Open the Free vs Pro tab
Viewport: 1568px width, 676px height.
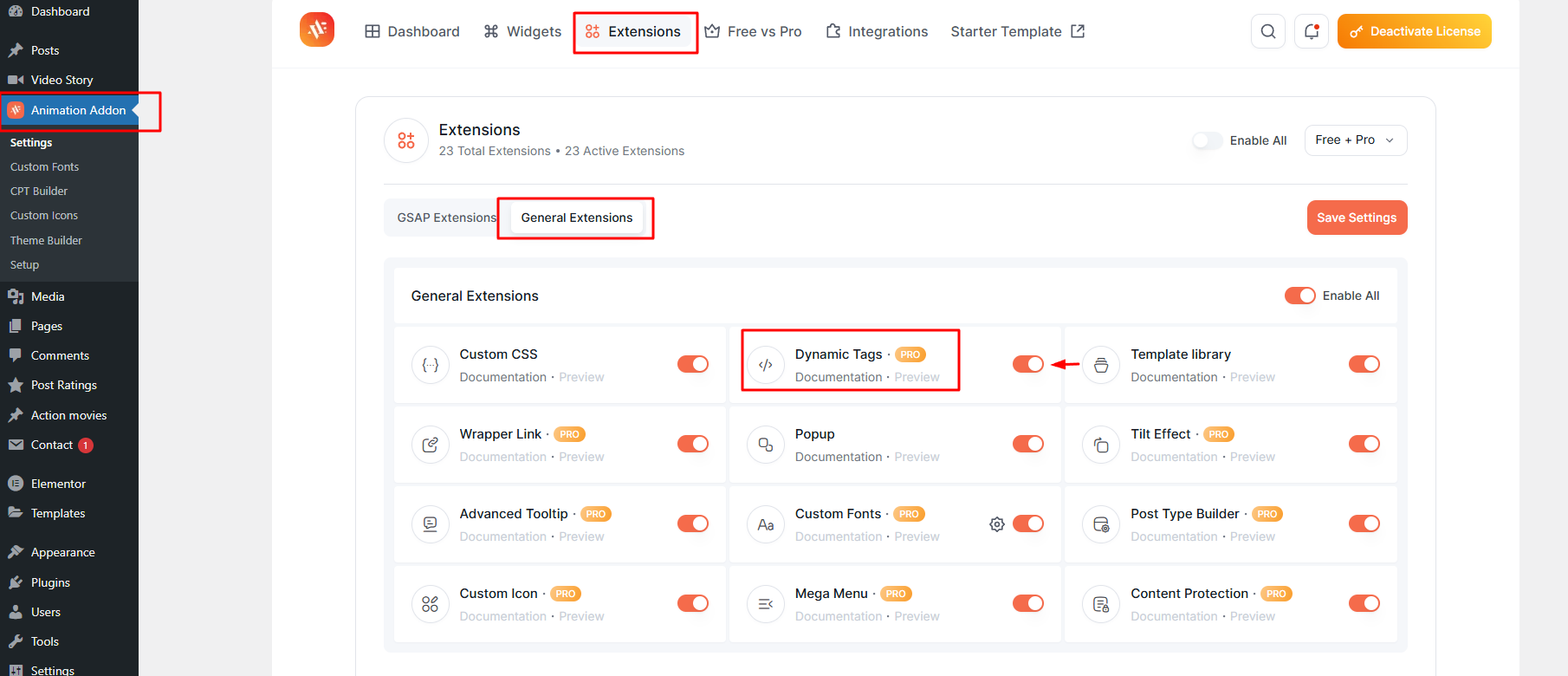tap(753, 31)
